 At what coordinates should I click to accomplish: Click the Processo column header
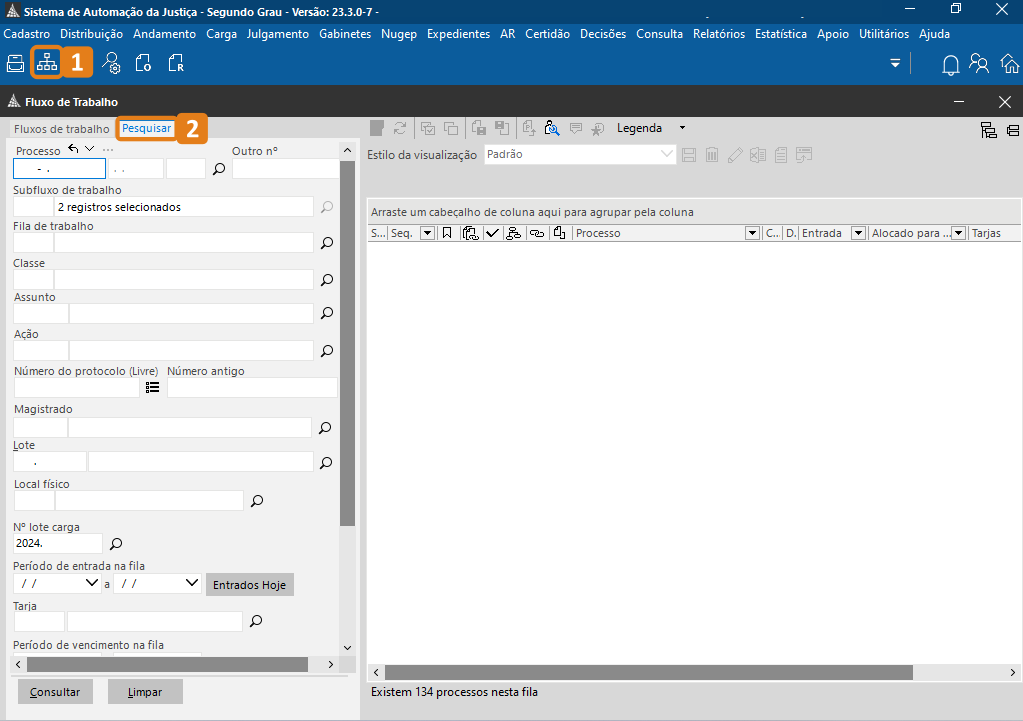pyautogui.click(x=659, y=233)
